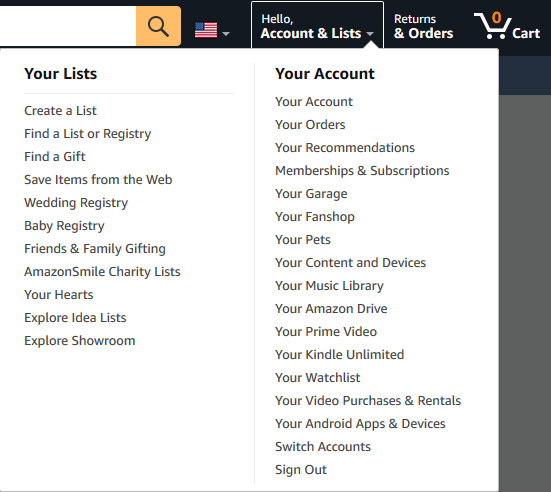Viewport: 551px width, 492px height.
Task: Open Your Orders from account menu
Action: tap(310, 125)
